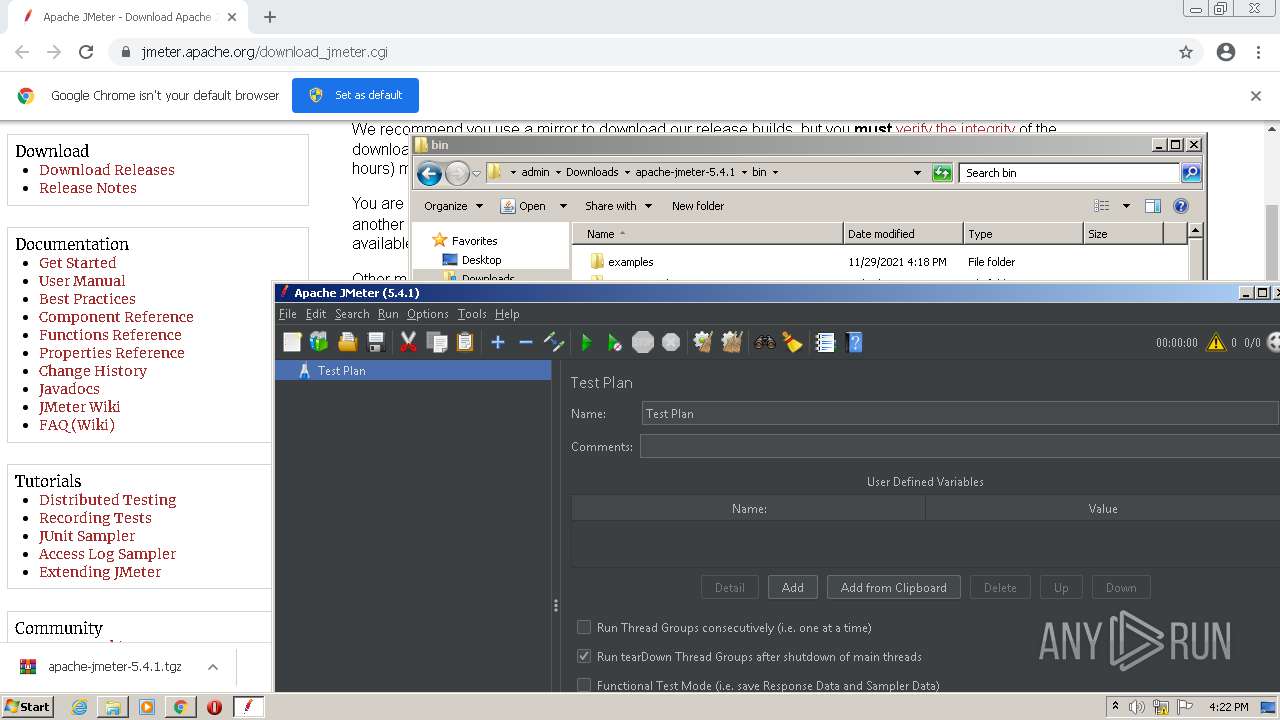Click New folder in Explorer toolbar

[x=698, y=206]
